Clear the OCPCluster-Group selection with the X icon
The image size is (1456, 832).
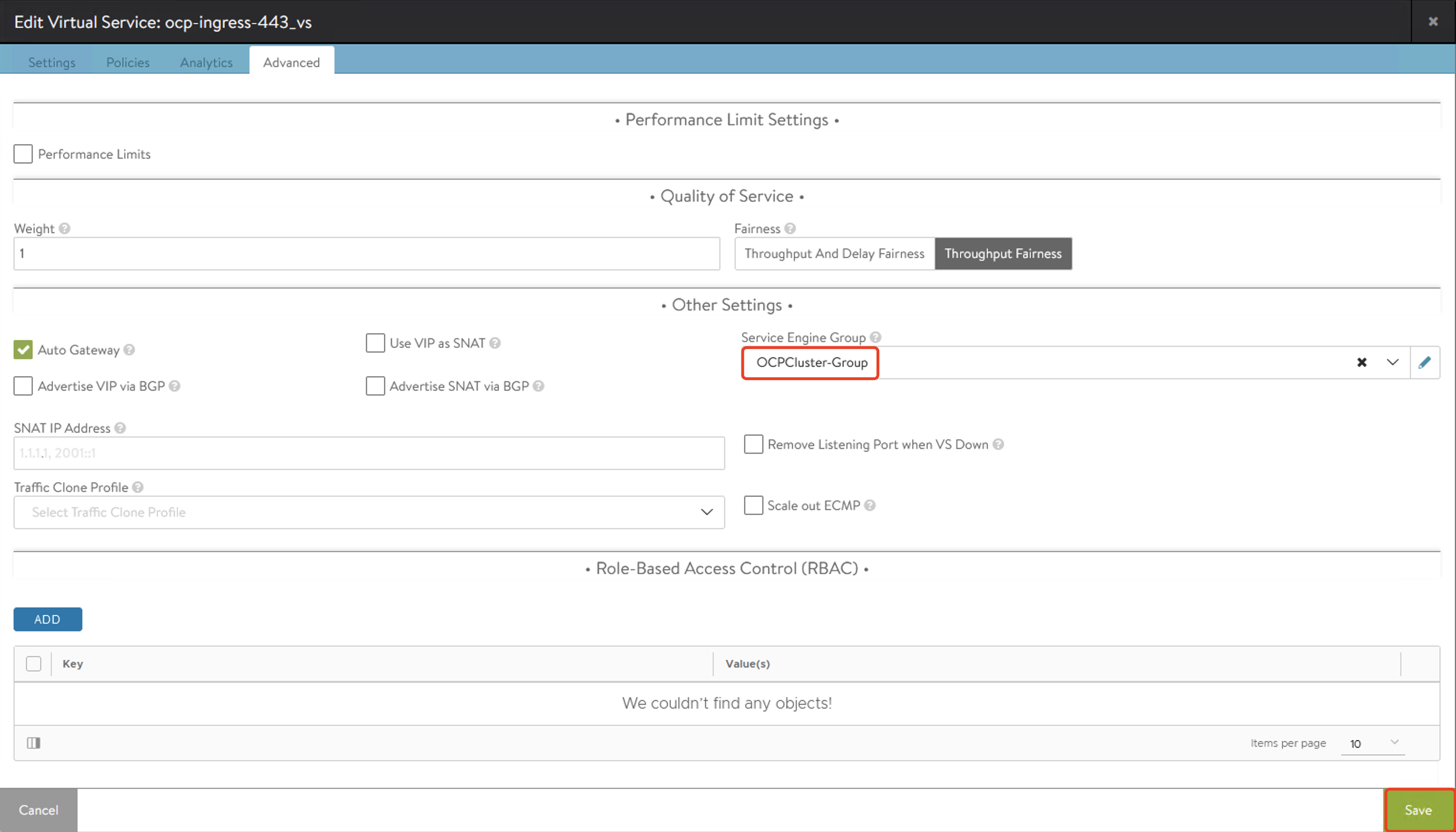click(1362, 363)
